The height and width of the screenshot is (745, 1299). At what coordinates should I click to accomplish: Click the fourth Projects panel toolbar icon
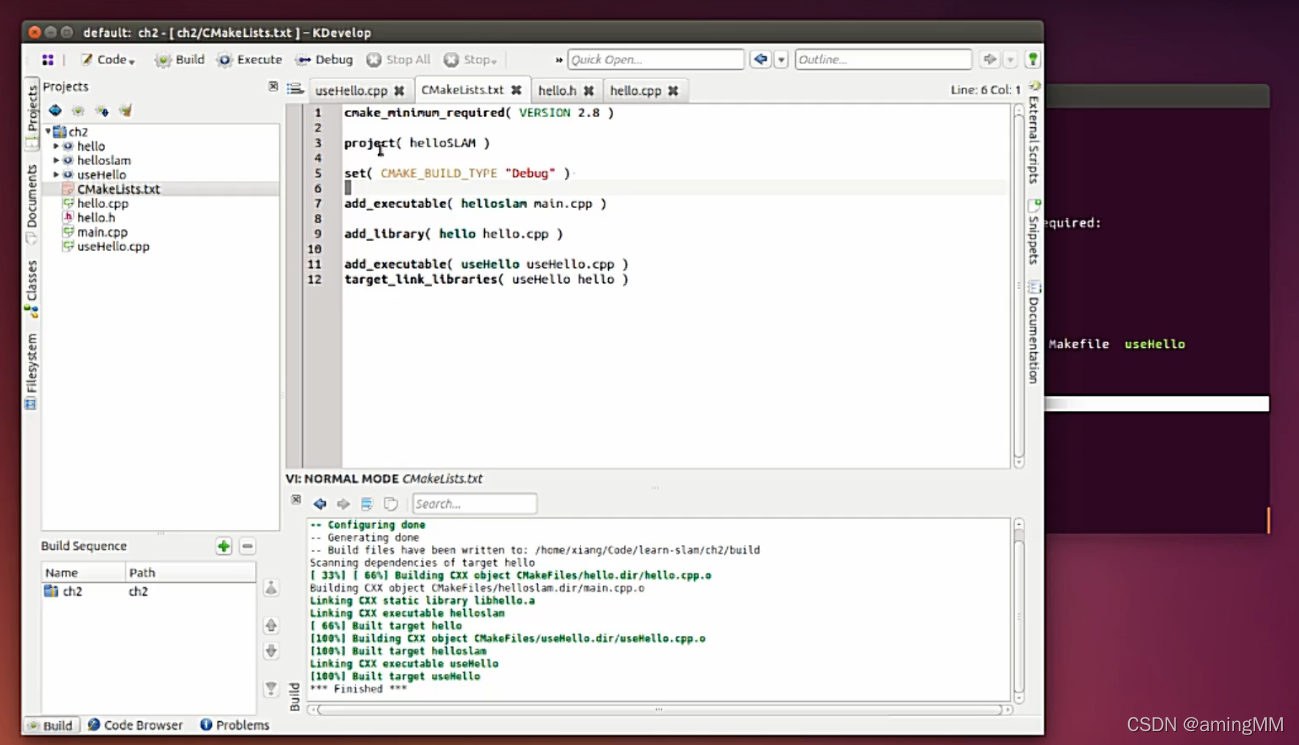(125, 111)
